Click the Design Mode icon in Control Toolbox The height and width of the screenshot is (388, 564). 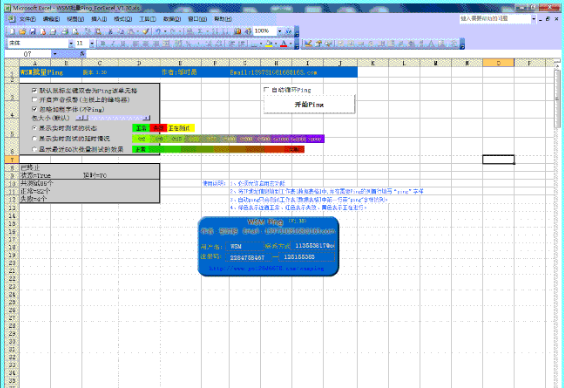point(308,44)
